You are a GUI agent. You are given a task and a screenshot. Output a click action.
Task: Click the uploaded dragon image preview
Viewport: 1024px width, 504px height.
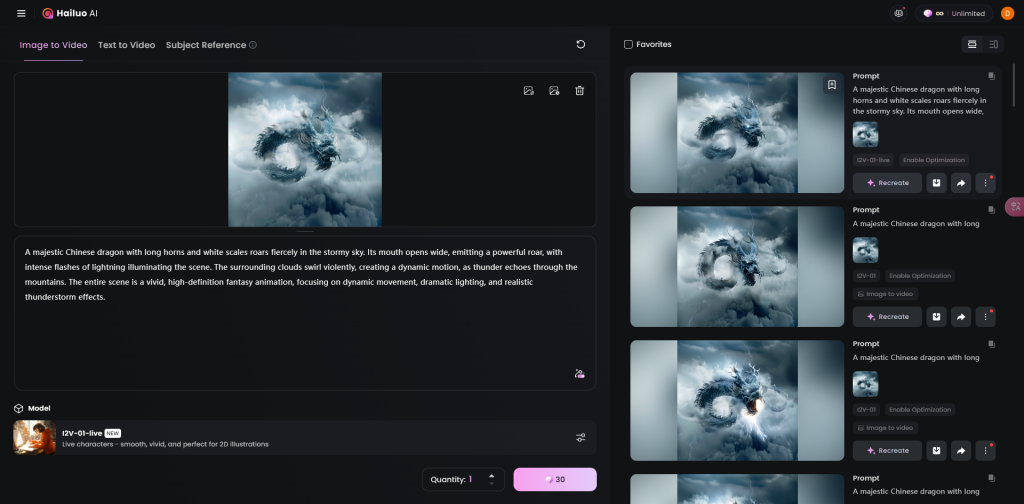click(305, 150)
